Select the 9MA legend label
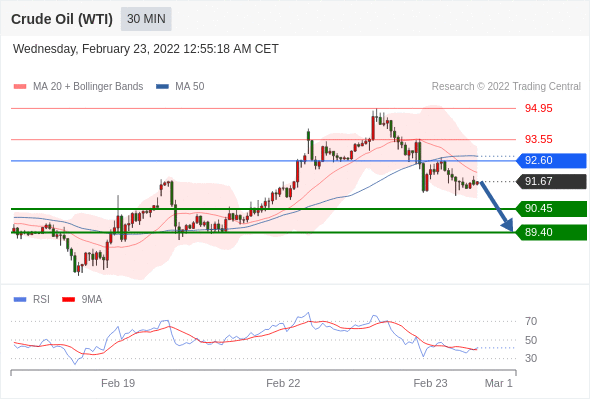This screenshot has height=400, width=590. coord(92,300)
